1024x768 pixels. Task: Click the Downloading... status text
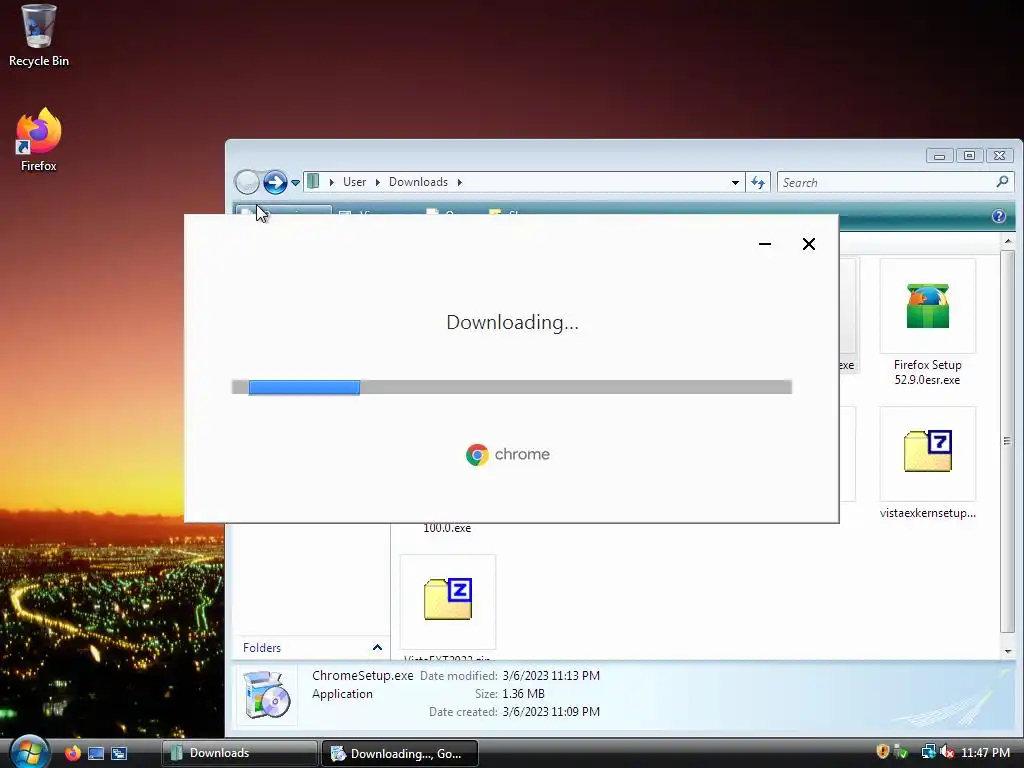[x=512, y=323]
